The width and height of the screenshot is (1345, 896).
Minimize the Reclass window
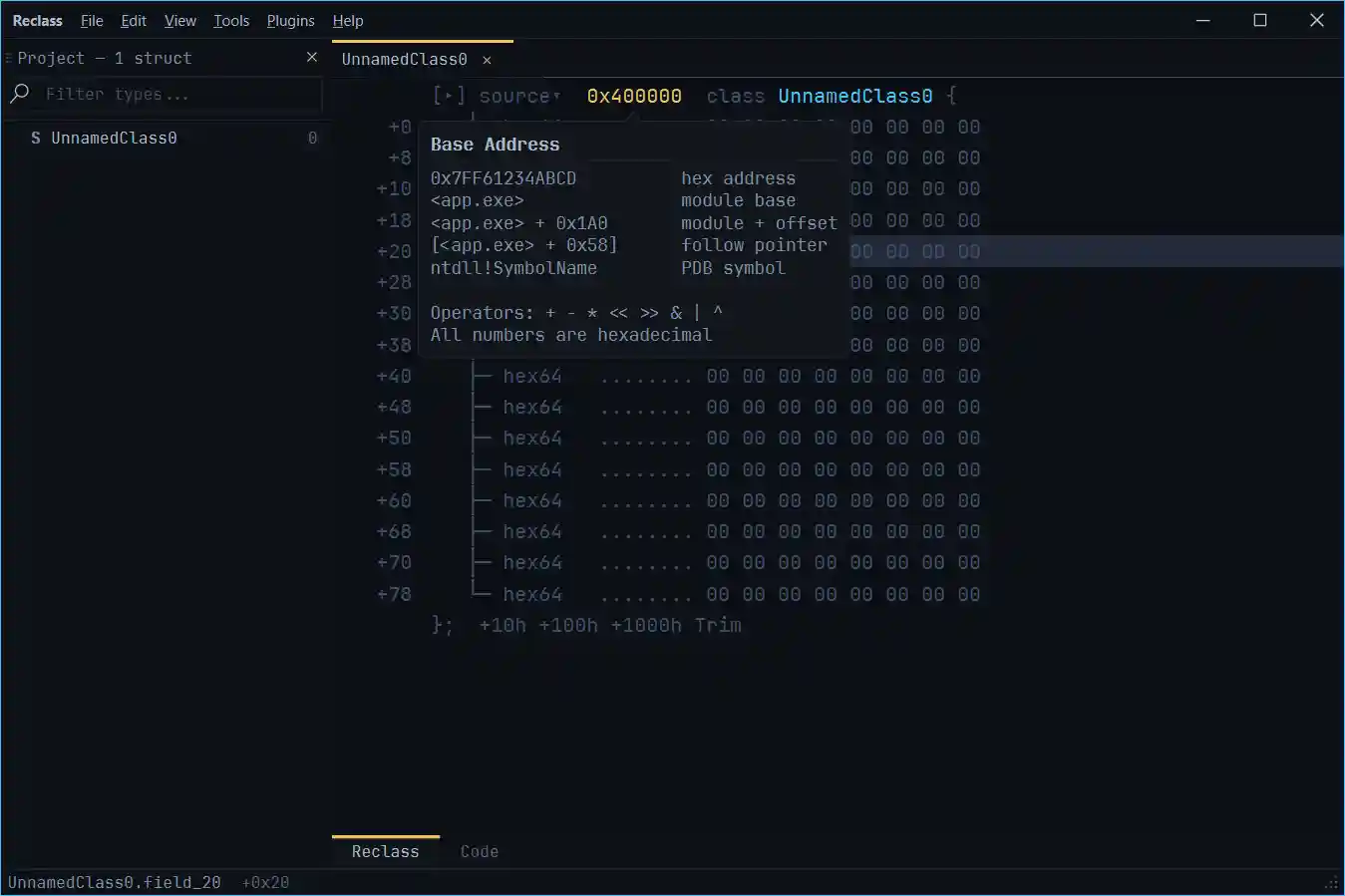click(x=1203, y=21)
